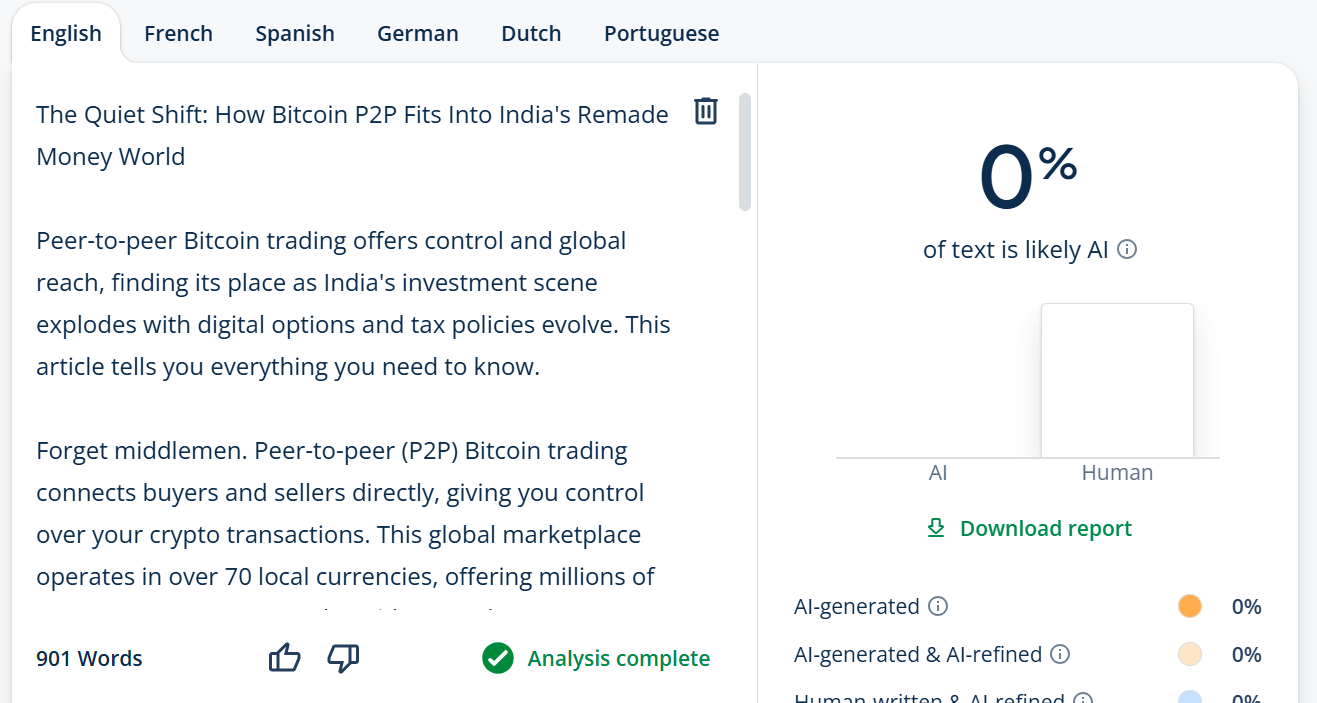Image resolution: width=1317 pixels, height=703 pixels.
Task: Click info icon beside AI-generated & AI-refined
Action: (x=1060, y=654)
